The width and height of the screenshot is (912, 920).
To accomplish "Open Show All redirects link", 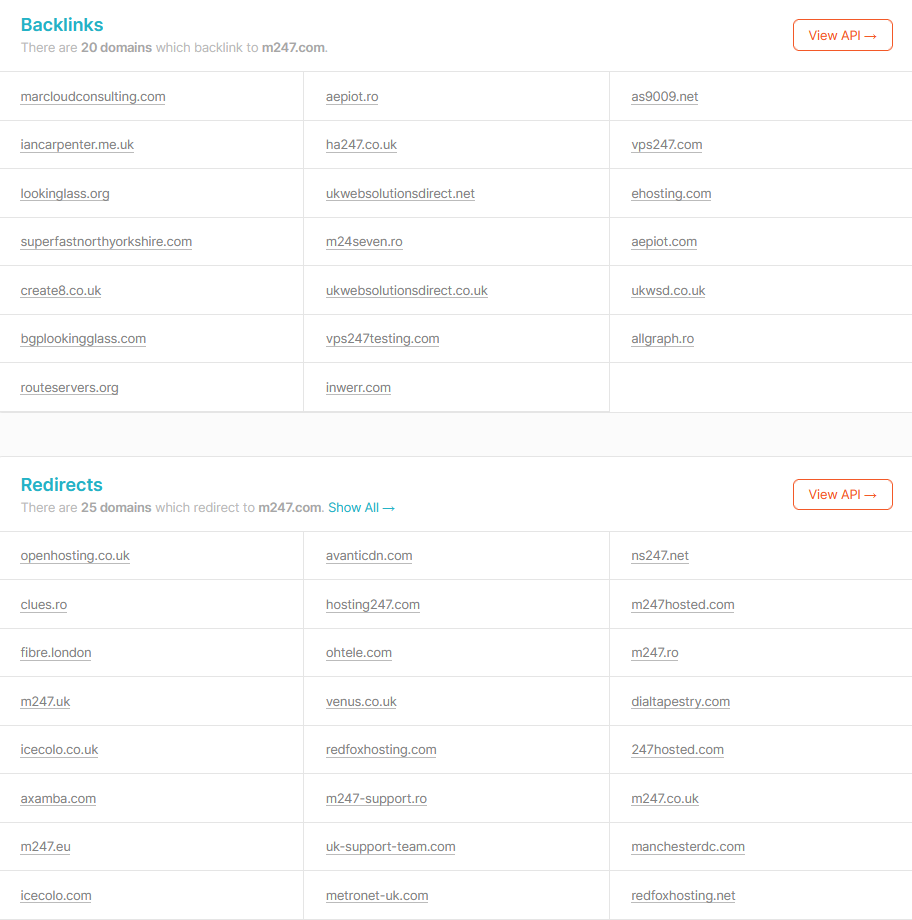I will 361,508.
